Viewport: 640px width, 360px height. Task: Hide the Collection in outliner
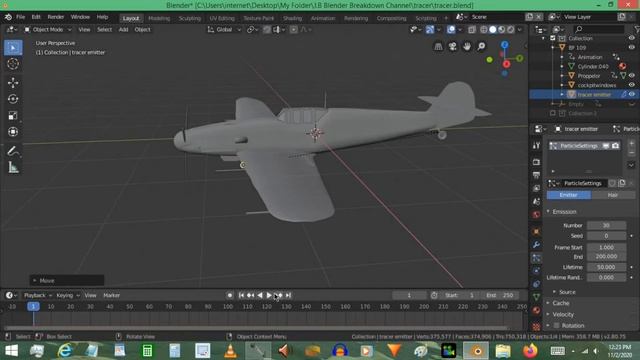point(631,38)
